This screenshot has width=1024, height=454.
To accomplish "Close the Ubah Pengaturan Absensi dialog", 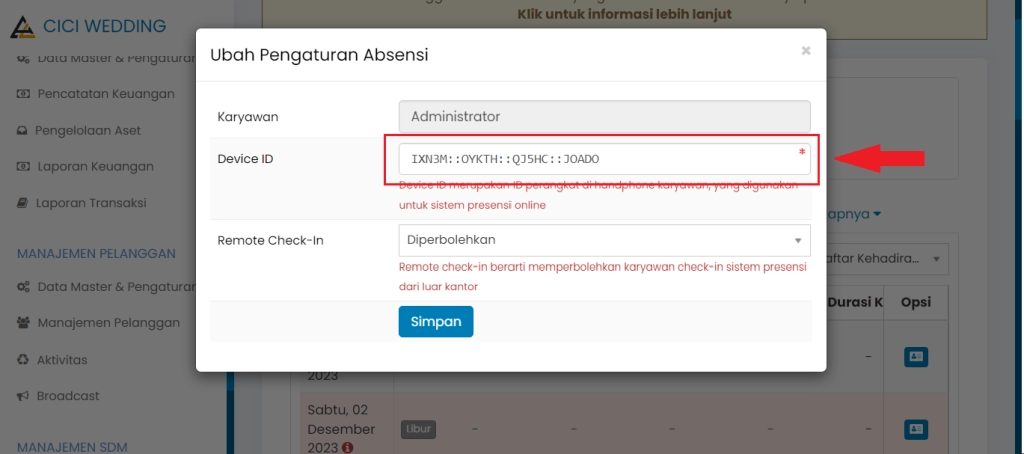I will pyautogui.click(x=805, y=51).
